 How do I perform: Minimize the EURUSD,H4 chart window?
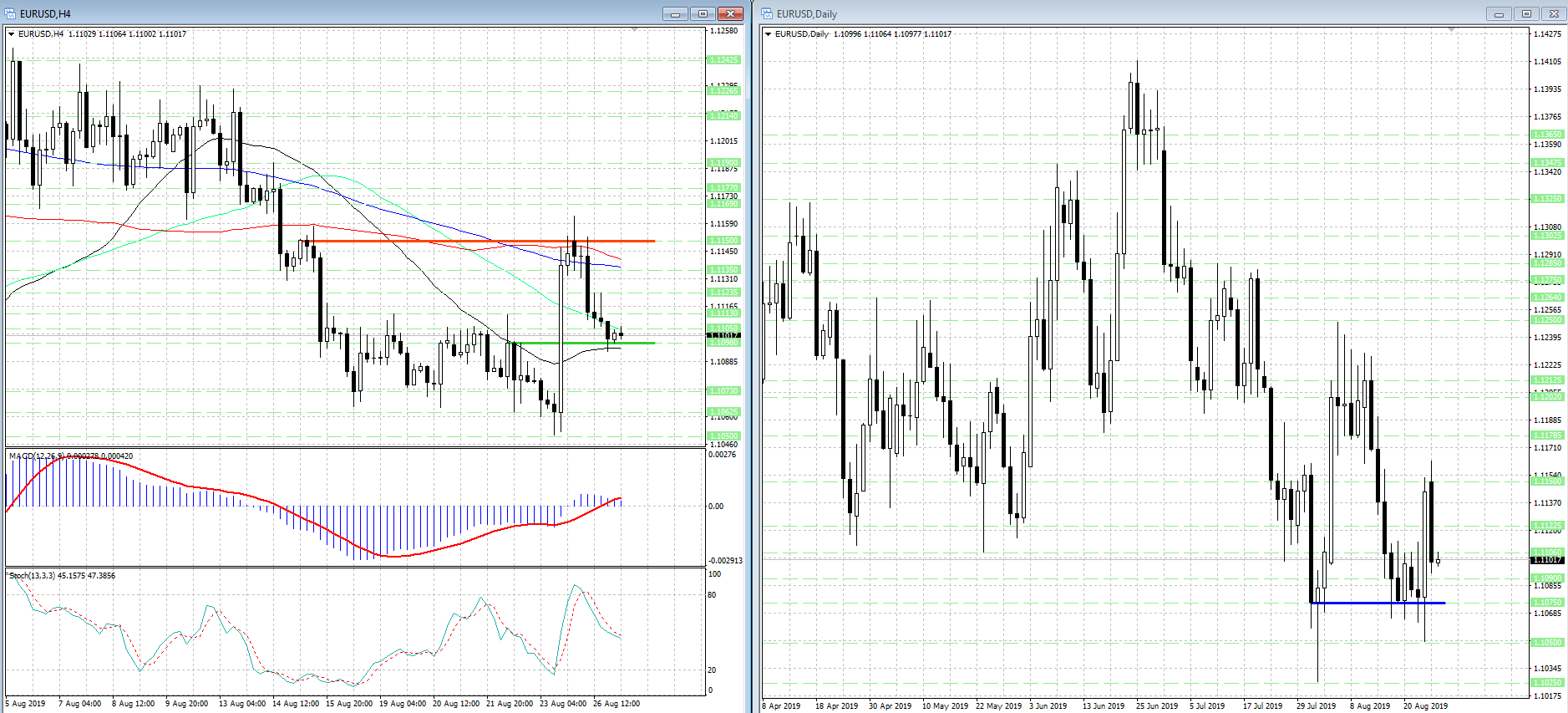click(675, 13)
